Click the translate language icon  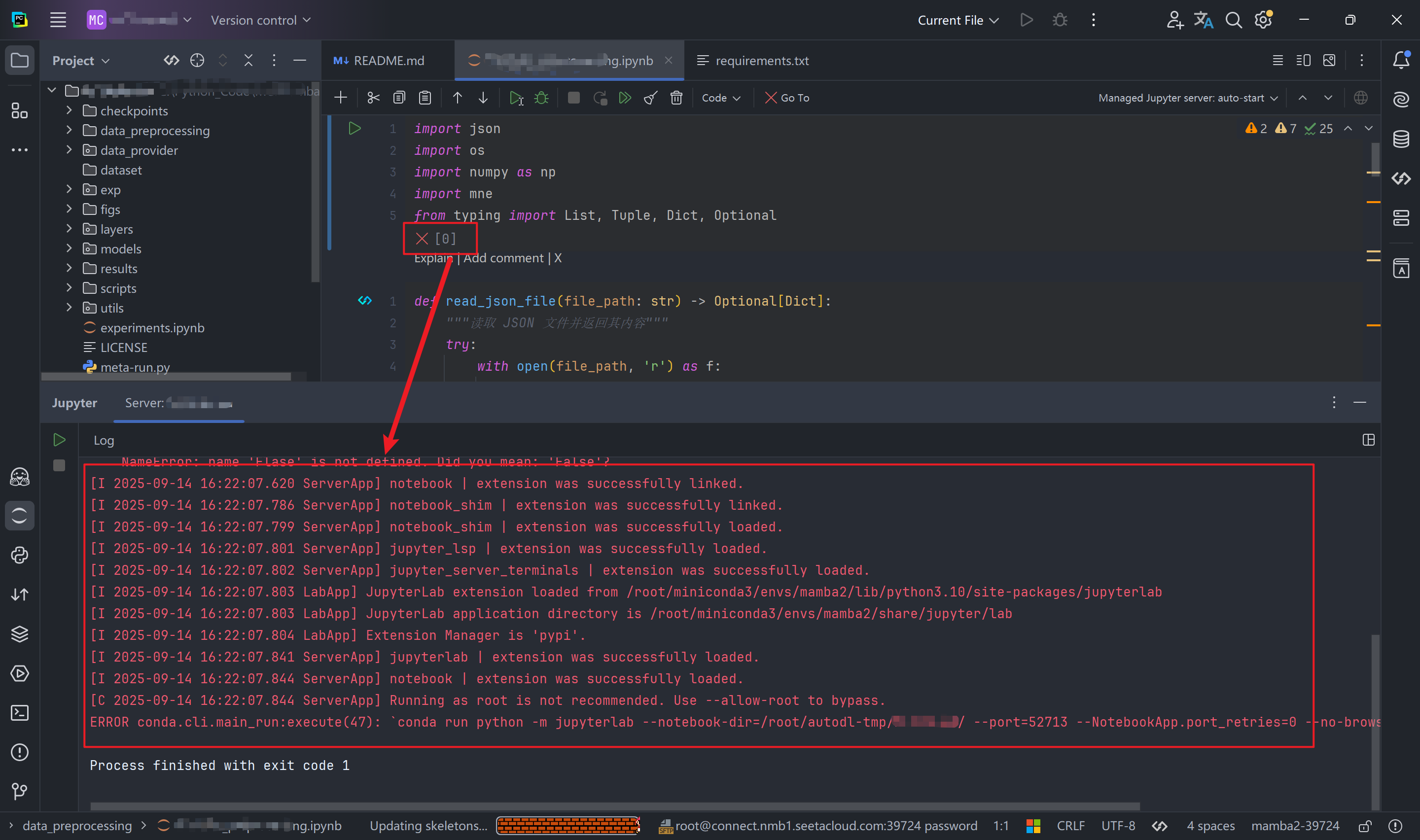pyautogui.click(x=1203, y=20)
